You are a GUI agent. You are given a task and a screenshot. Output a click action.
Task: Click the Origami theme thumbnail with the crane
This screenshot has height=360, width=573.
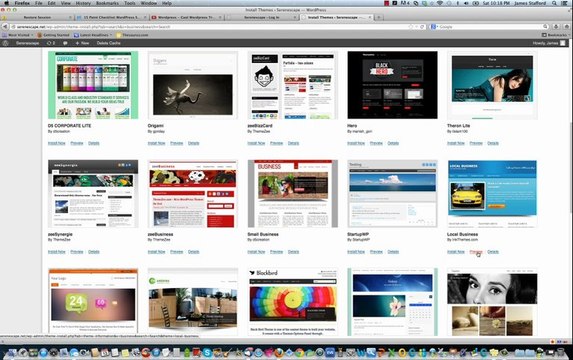coord(193,85)
